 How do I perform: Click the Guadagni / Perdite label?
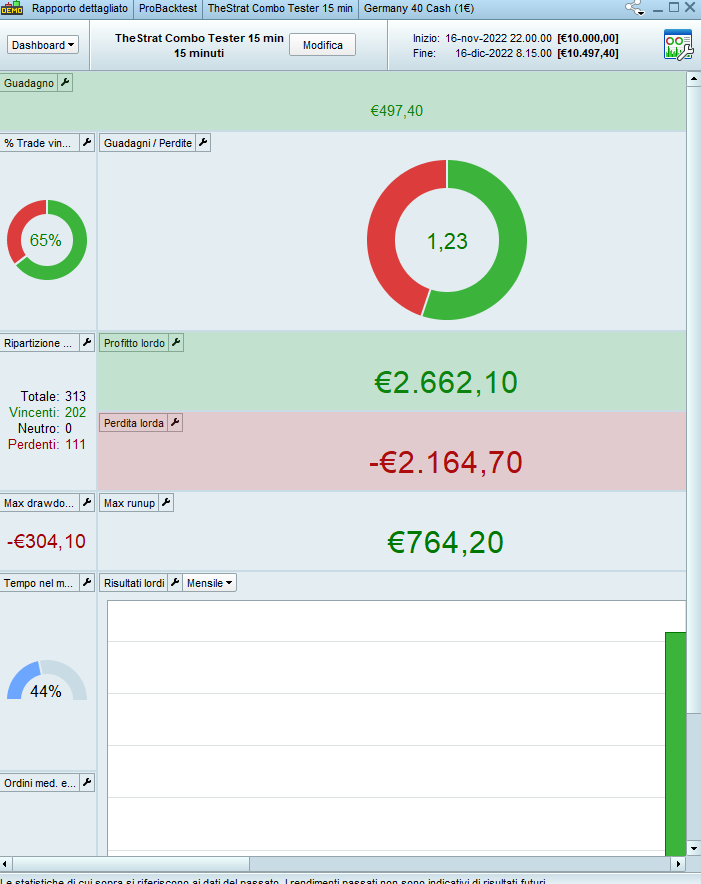pyautogui.click(x=148, y=143)
